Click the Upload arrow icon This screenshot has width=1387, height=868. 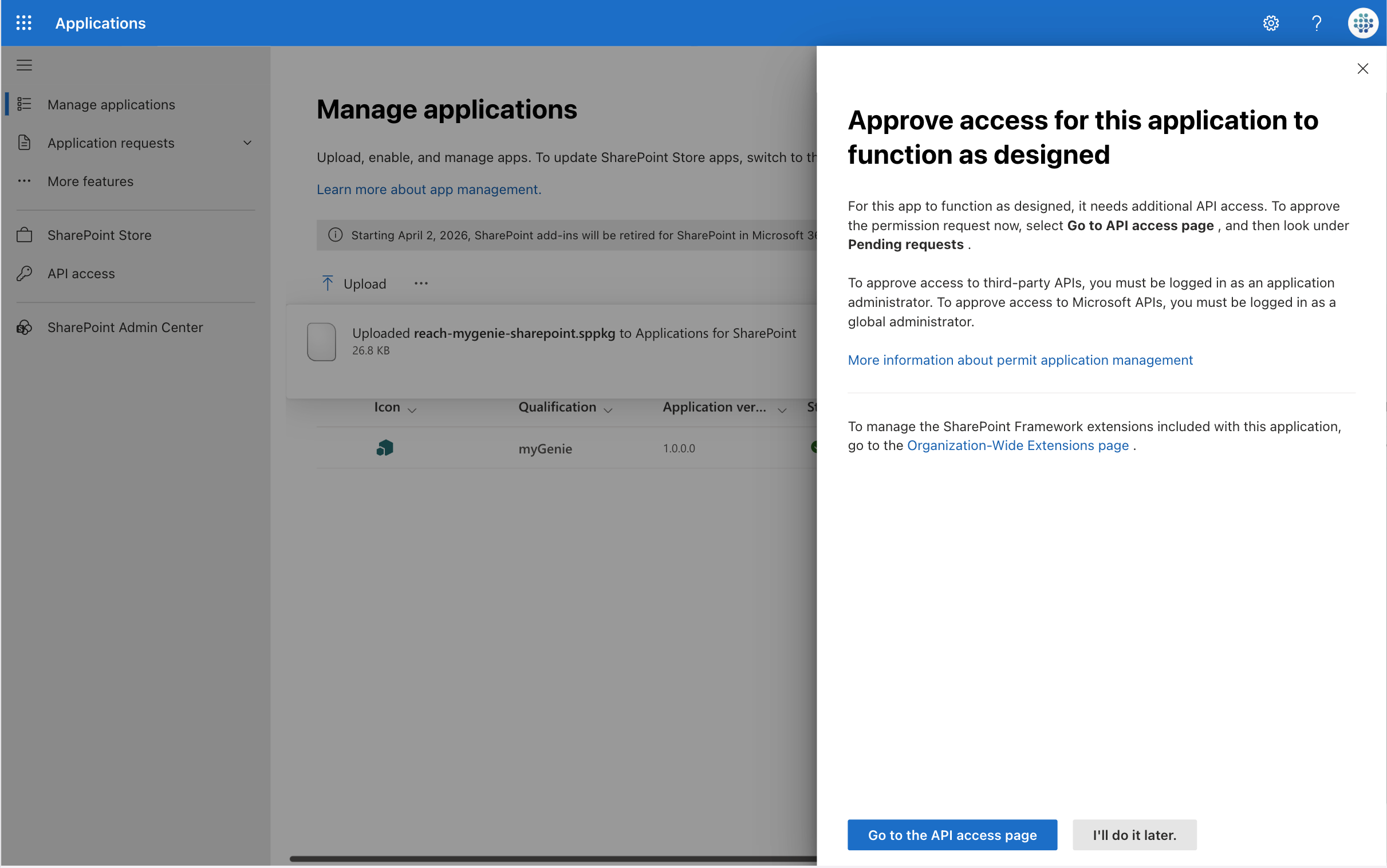pos(327,283)
